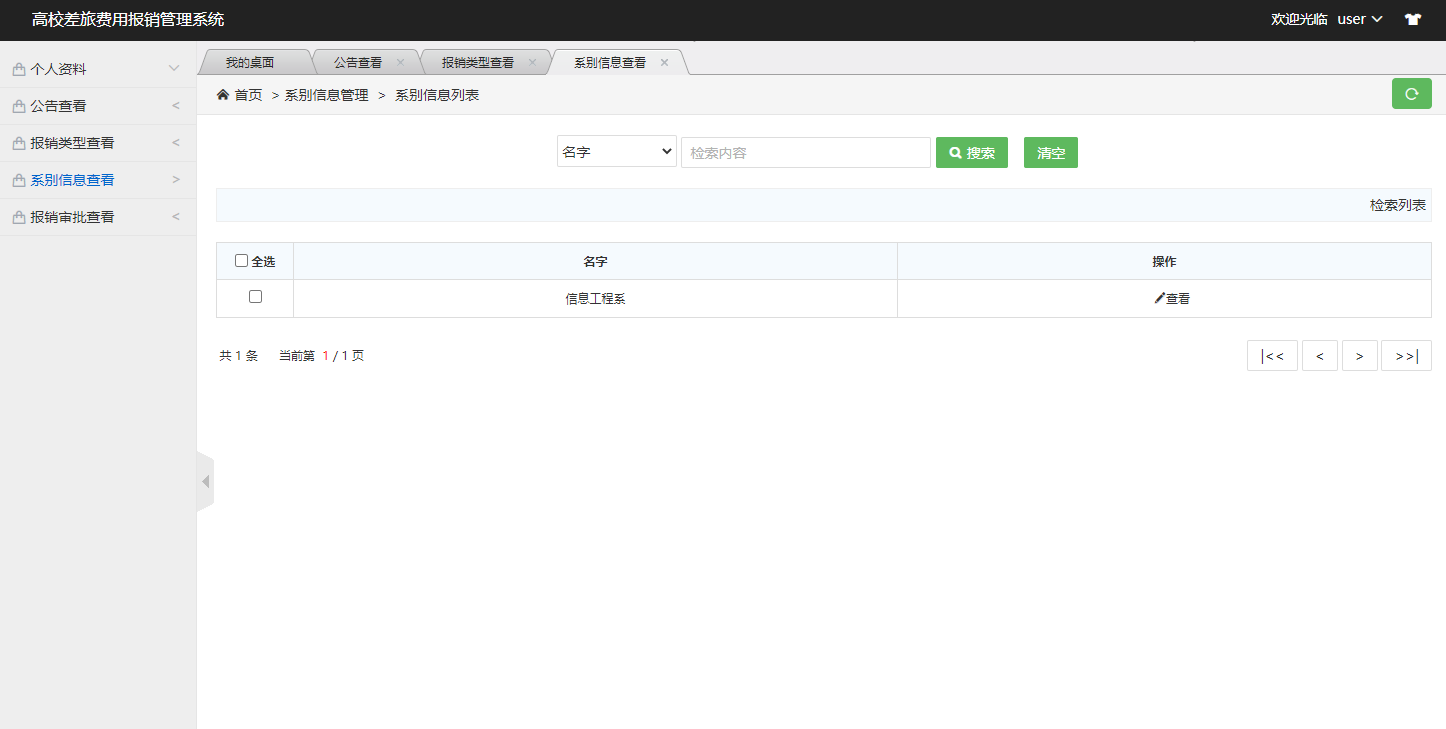Click the home icon in breadcrumb
The width and height of the screenshot is (1446, 729).
pos(223,94)
